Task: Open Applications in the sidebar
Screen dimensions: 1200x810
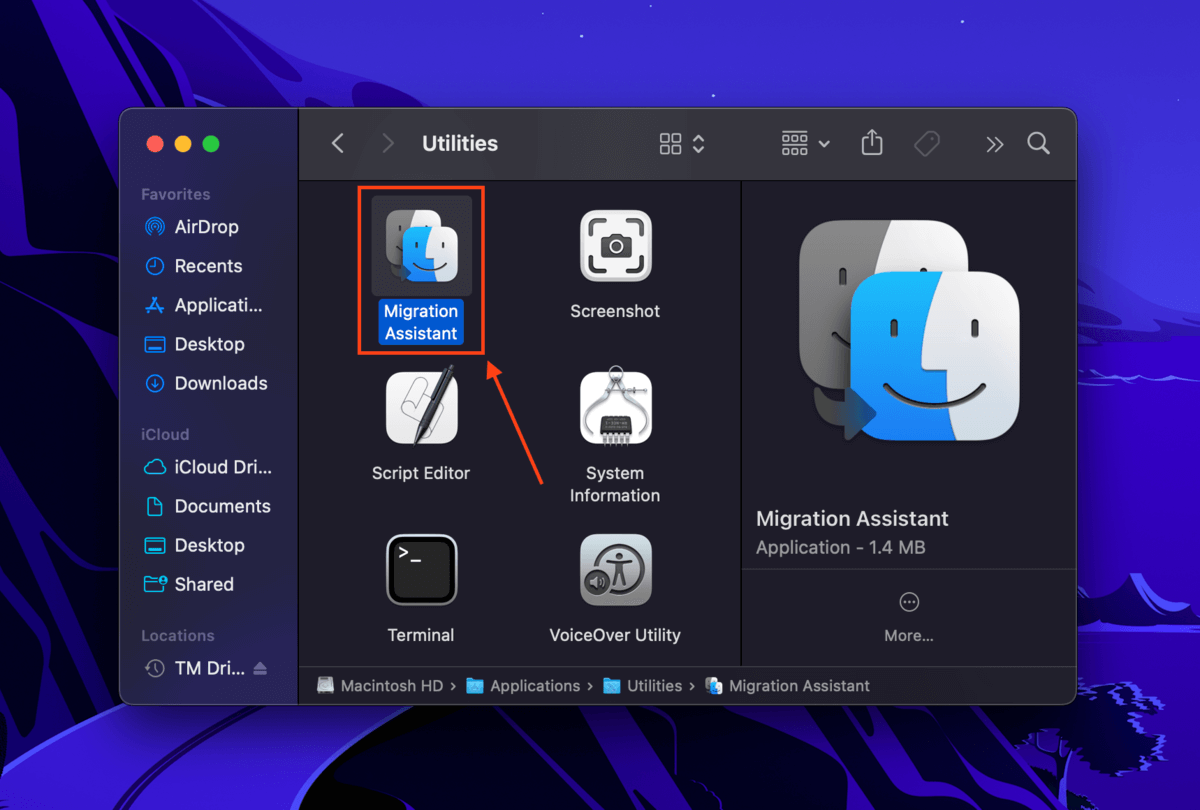Action: tap(205, 305)
